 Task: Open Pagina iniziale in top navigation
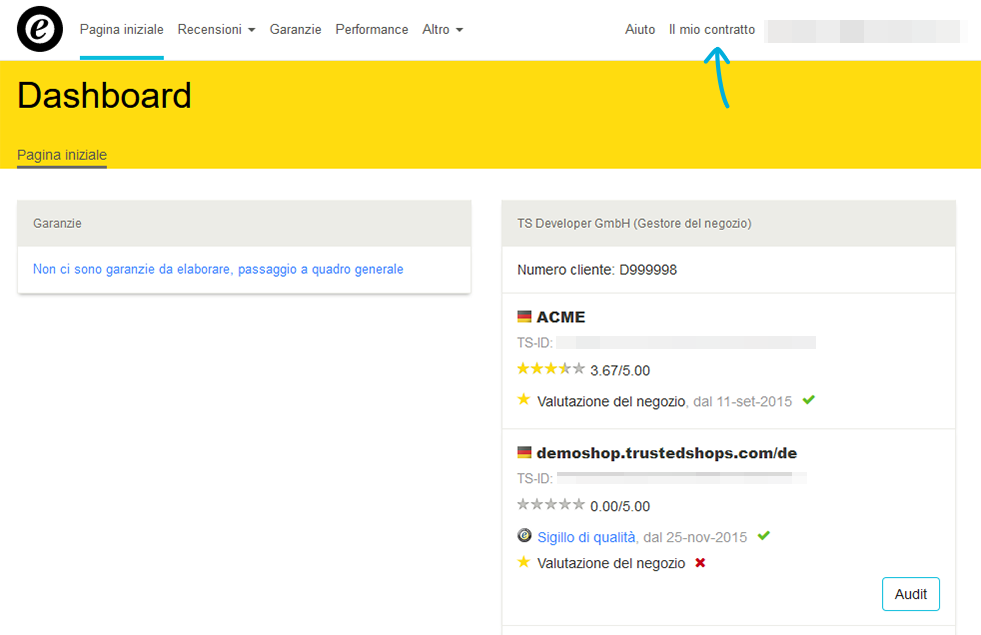coord(121,29)
